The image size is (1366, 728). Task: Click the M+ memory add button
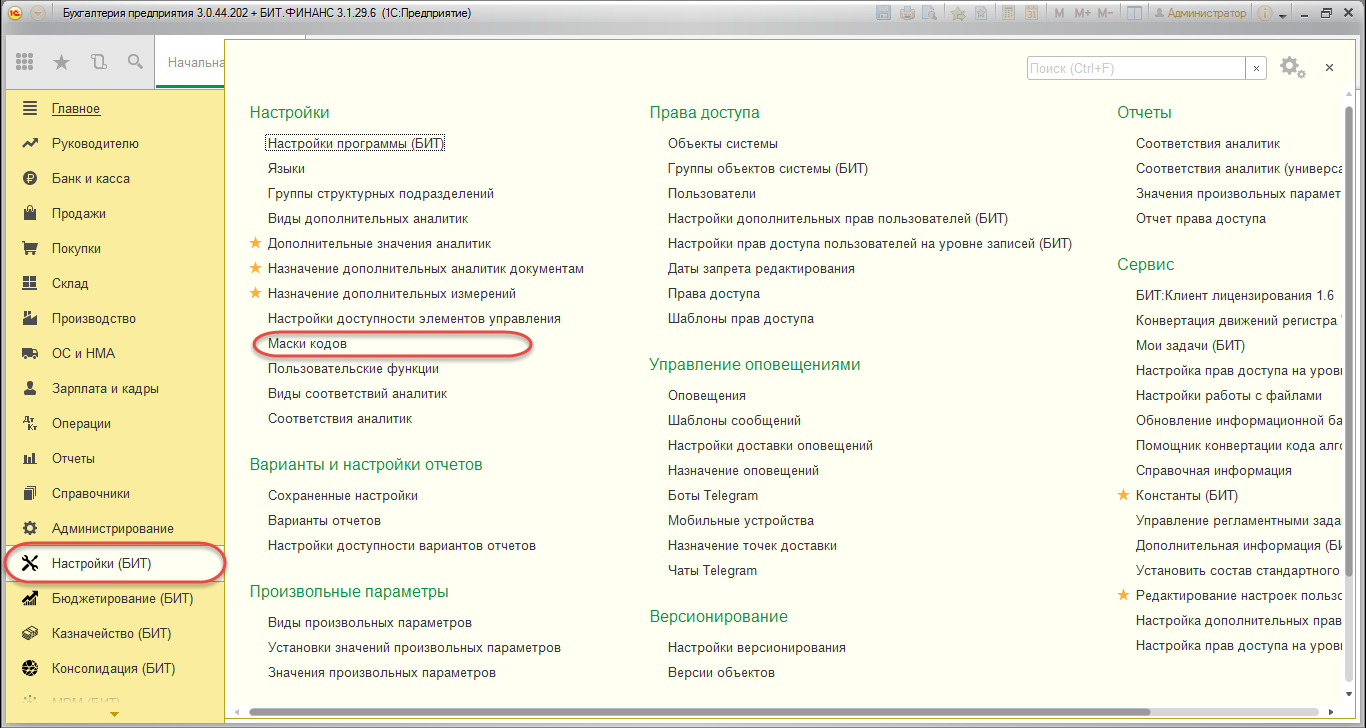(1082, 13)
